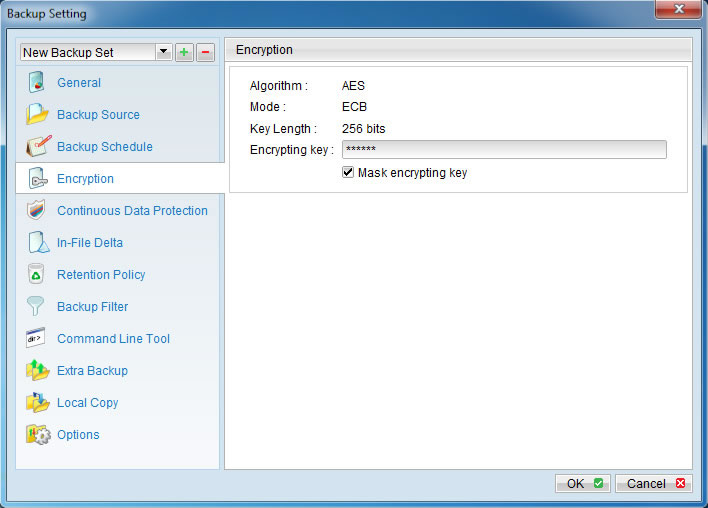Go to Backup Source settings

(x=98, y=115)
